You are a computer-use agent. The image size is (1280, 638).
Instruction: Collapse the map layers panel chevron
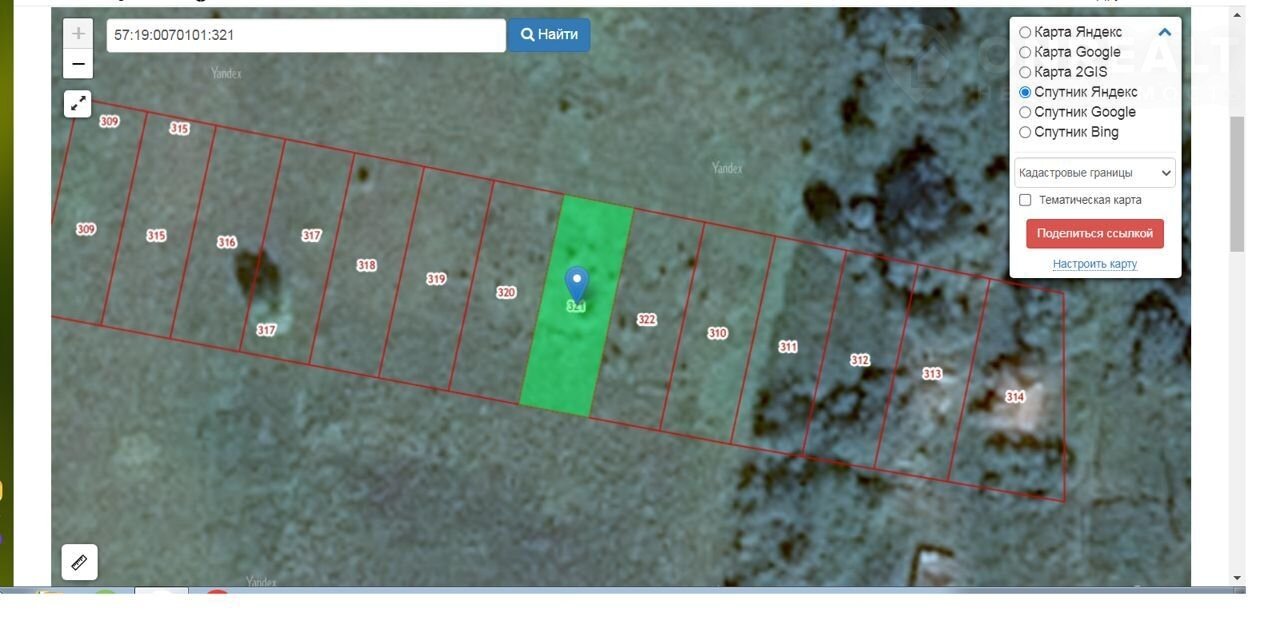pos(1164,32)
